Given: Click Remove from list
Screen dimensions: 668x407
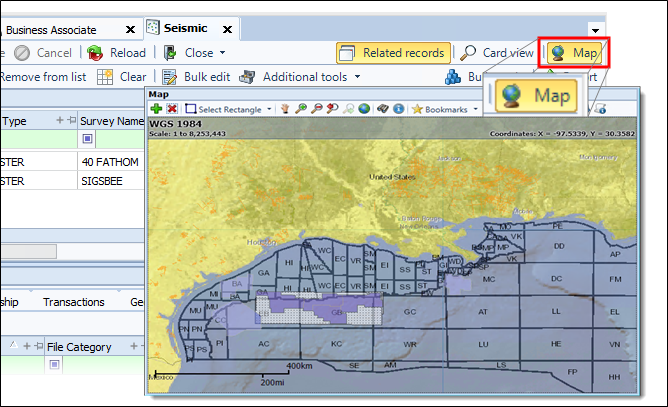Looking at the screenshot, I should point(43,77).
